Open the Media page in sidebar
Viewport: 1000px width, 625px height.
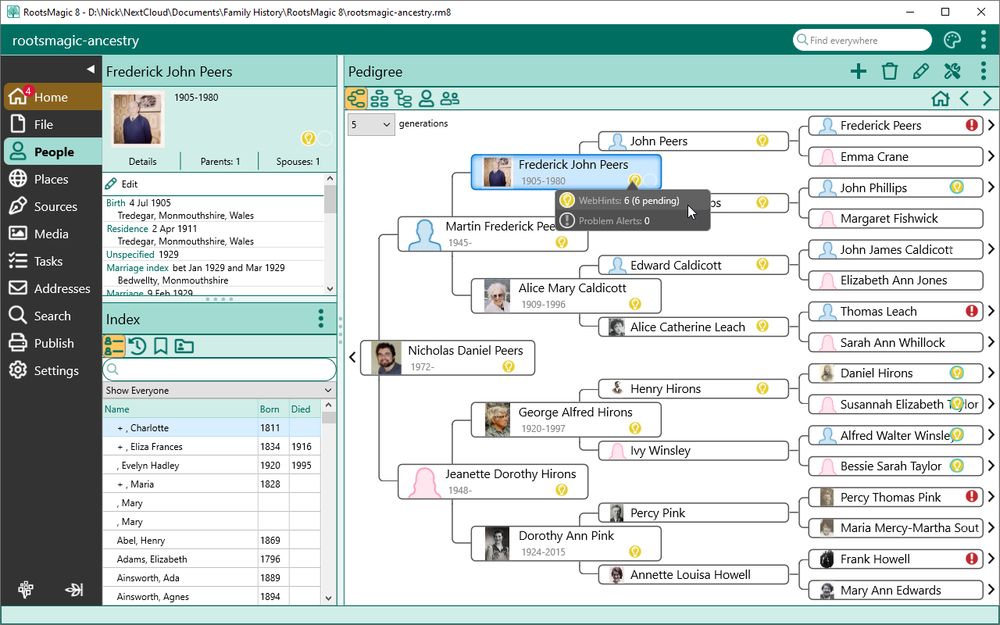pyautogui.click(x=52, y=234)
